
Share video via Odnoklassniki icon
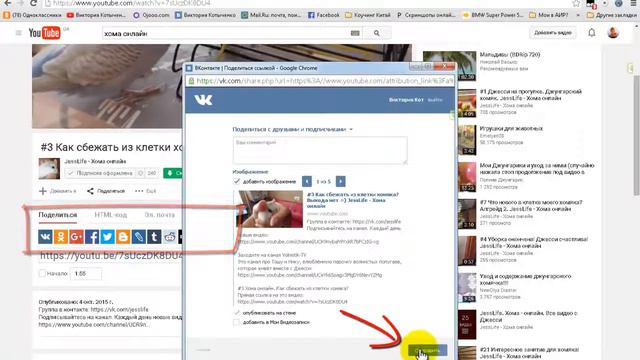click(60, 236)
